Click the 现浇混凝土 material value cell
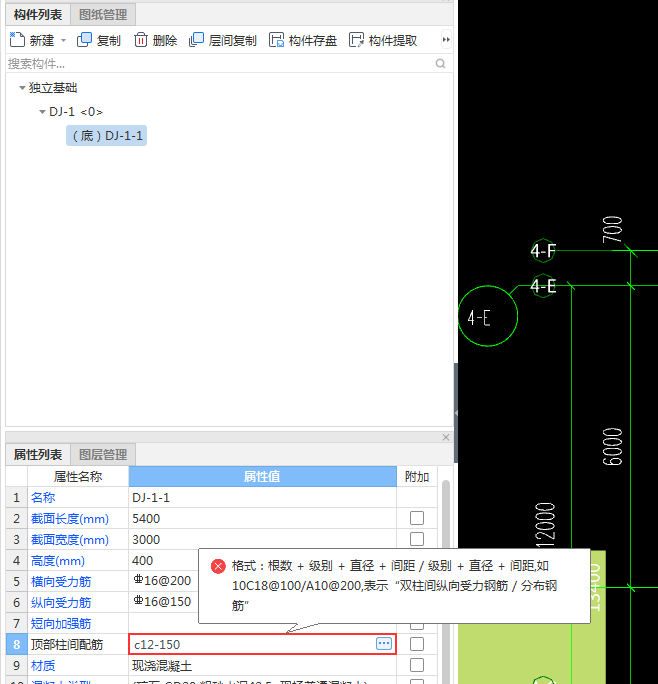This screenshot has width=658, height=684. click(262, 665)
